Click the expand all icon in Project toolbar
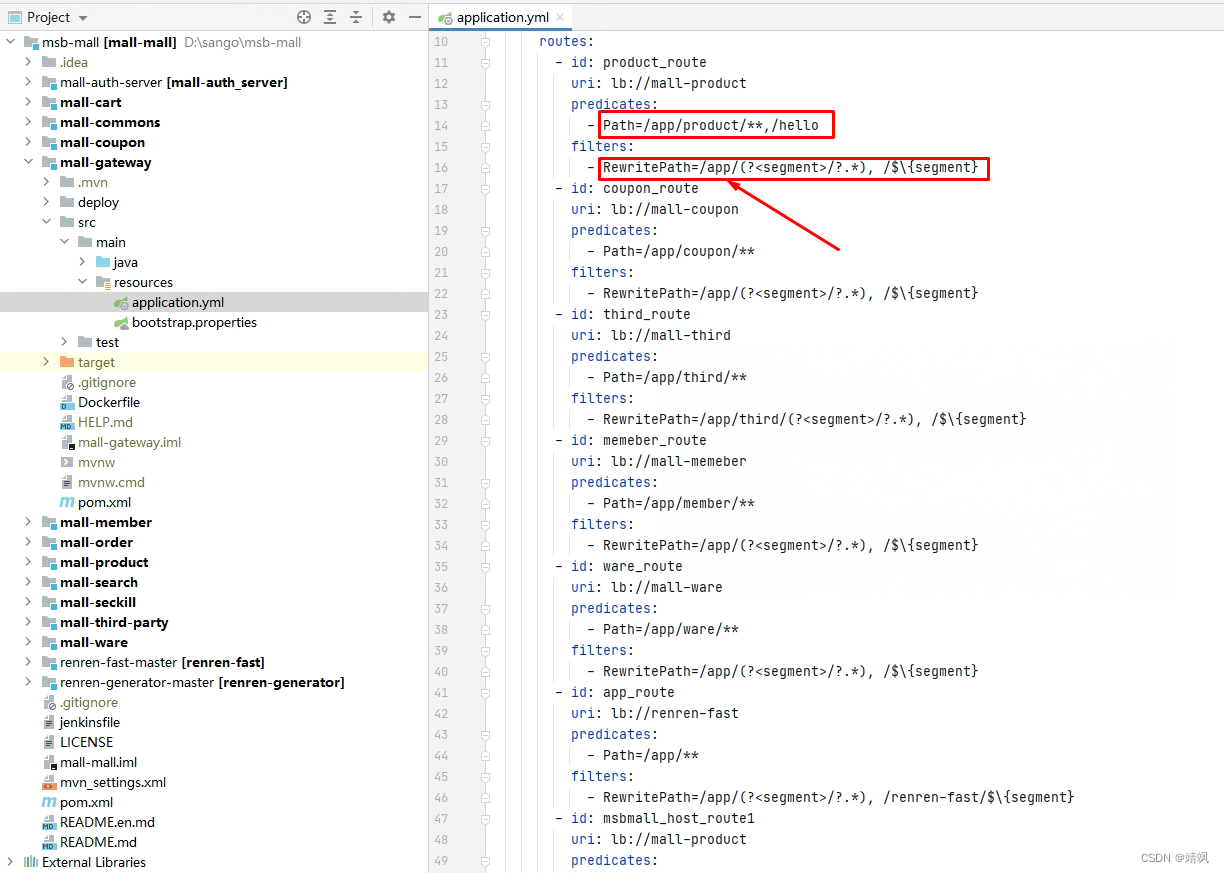 (330, 17)
